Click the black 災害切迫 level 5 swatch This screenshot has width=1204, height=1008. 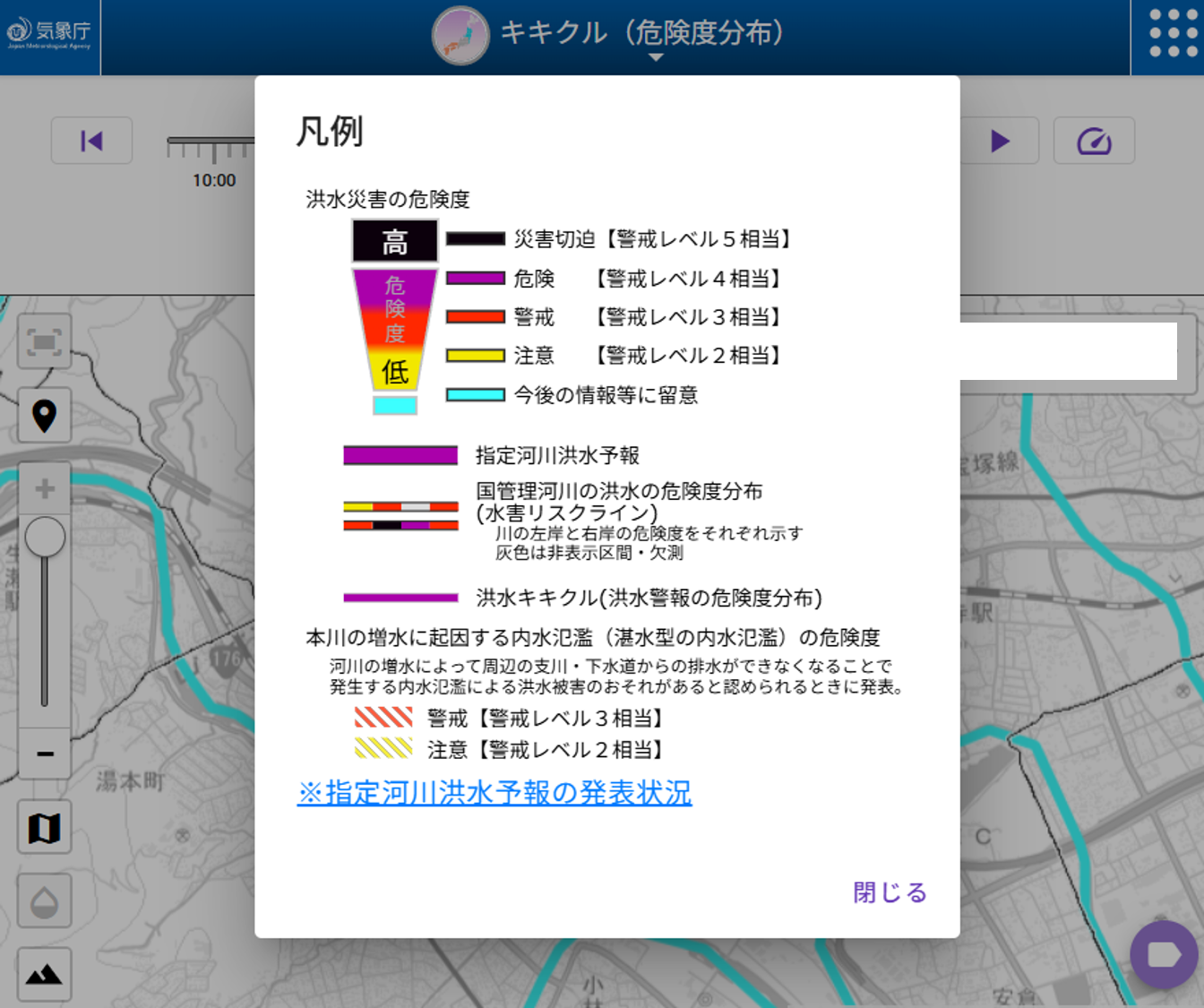tap(476, 239)
